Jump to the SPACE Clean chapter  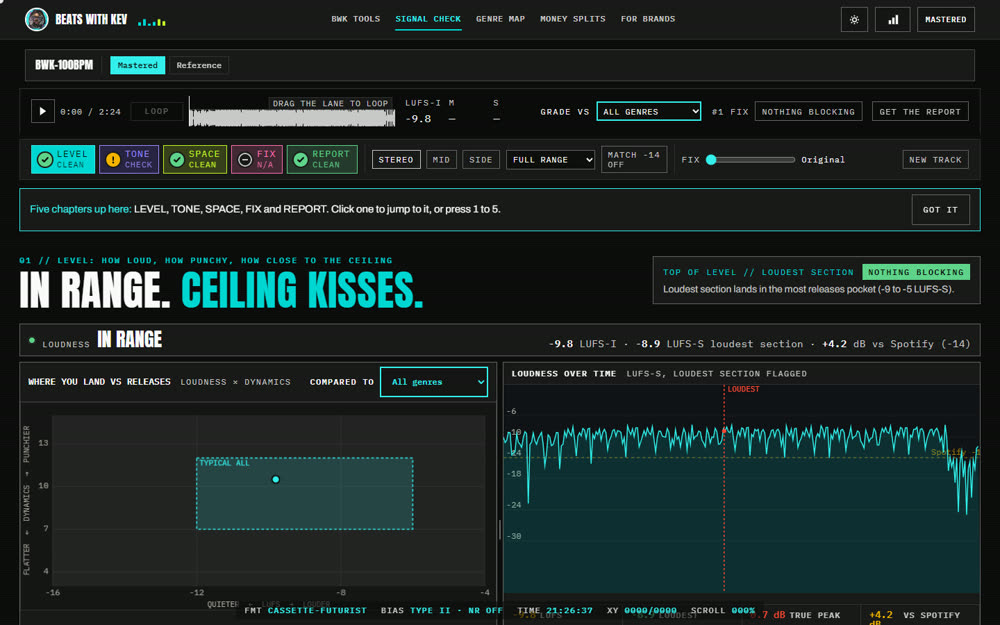tap(195, 159)
